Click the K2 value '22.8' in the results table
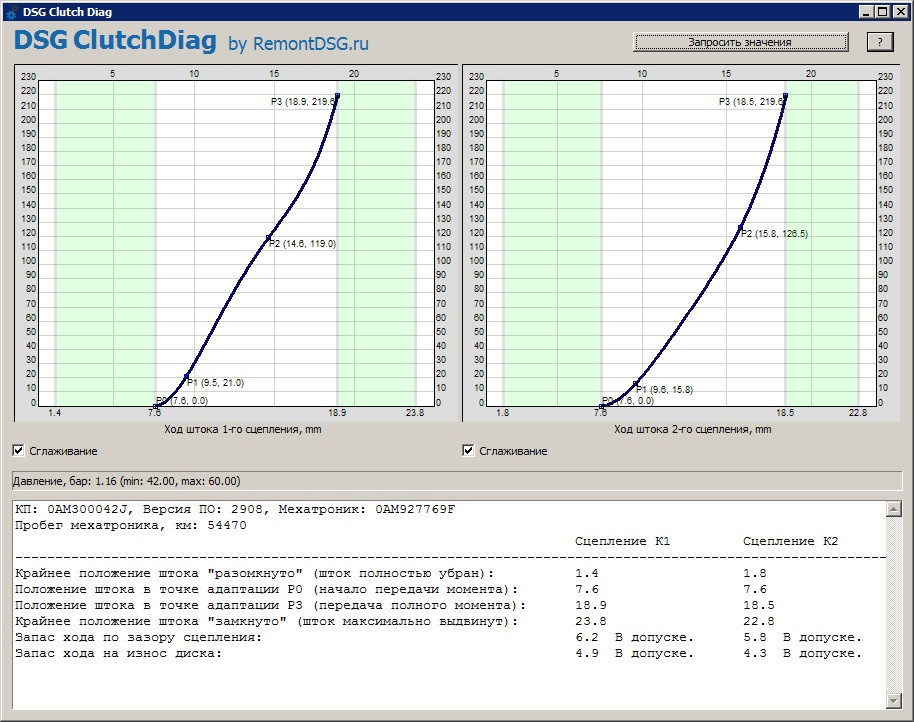This screenshot has width=914, height=722. (759, 621)
